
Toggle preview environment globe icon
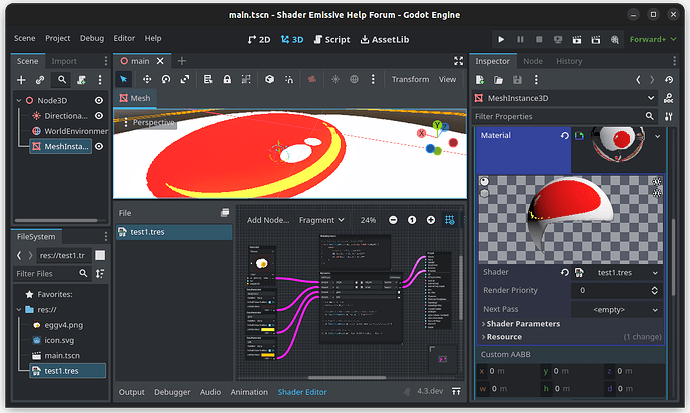pyautogui.click(x=354, y=79)
